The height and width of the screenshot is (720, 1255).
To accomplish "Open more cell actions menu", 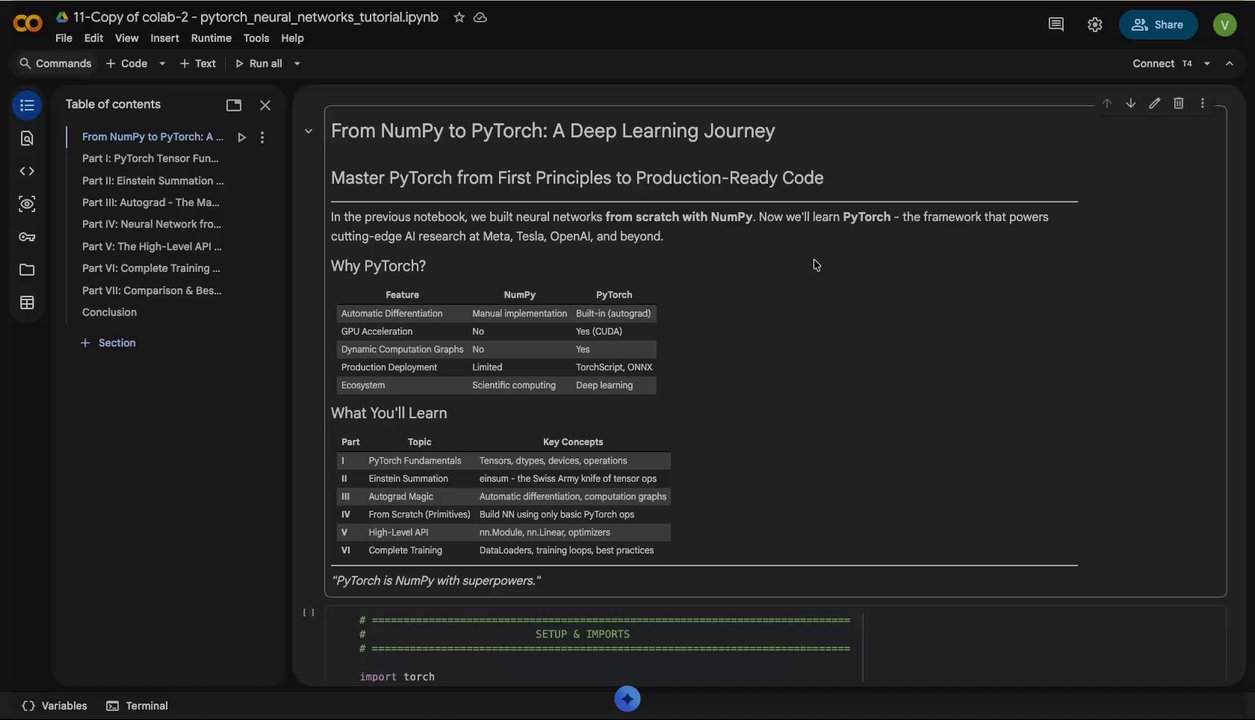I will [1203, 103].
